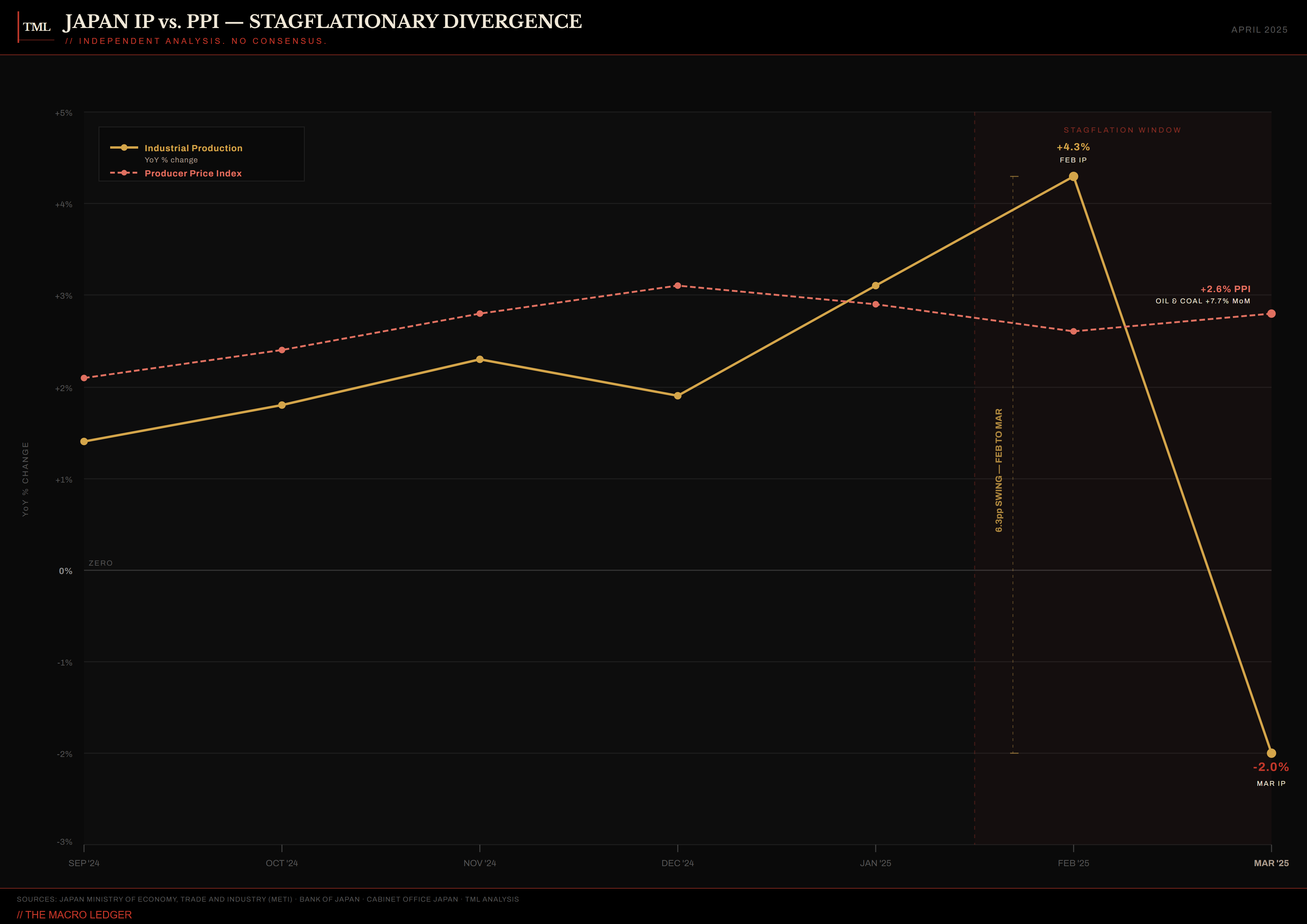The image size is (1307, 924).
Task: Click the Mar '25 PPI data point
Action: pyautogui.click(x=1271, y=314)
